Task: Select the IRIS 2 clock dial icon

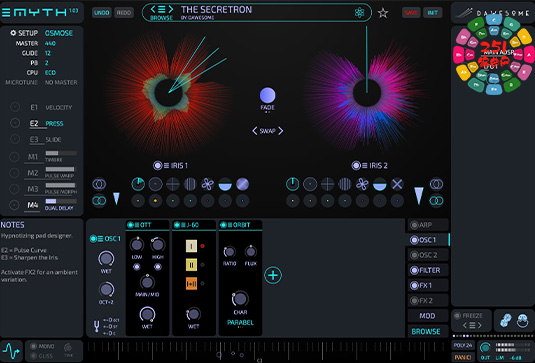Action: pos(292,184)
